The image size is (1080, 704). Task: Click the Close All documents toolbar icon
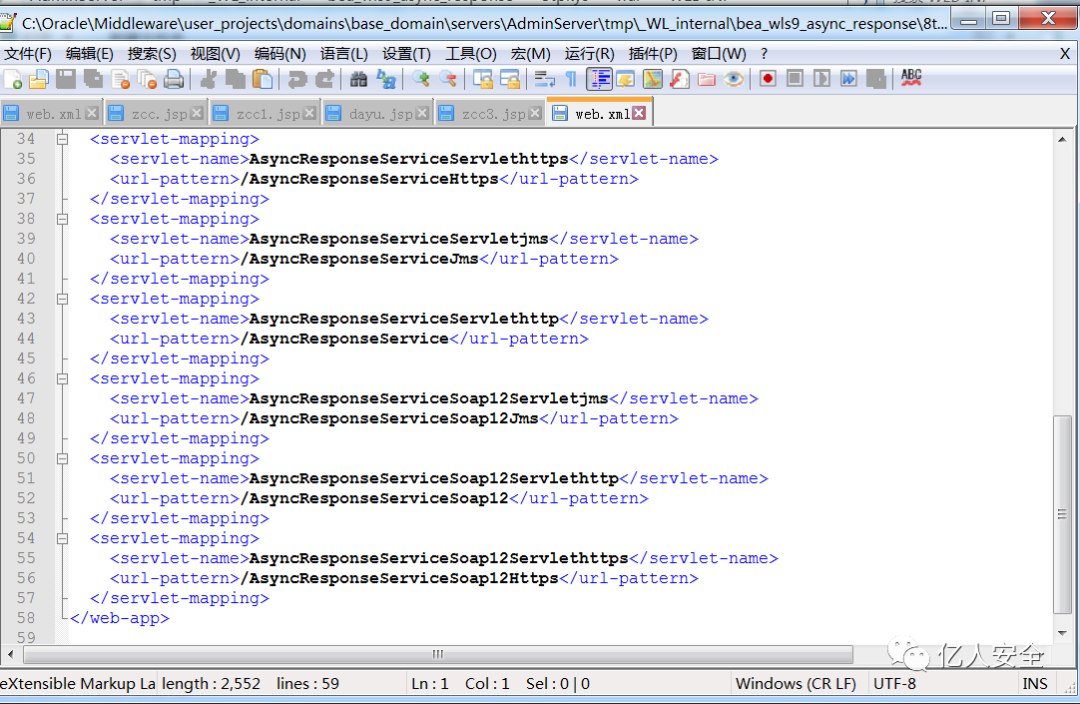tap(147, 79)
